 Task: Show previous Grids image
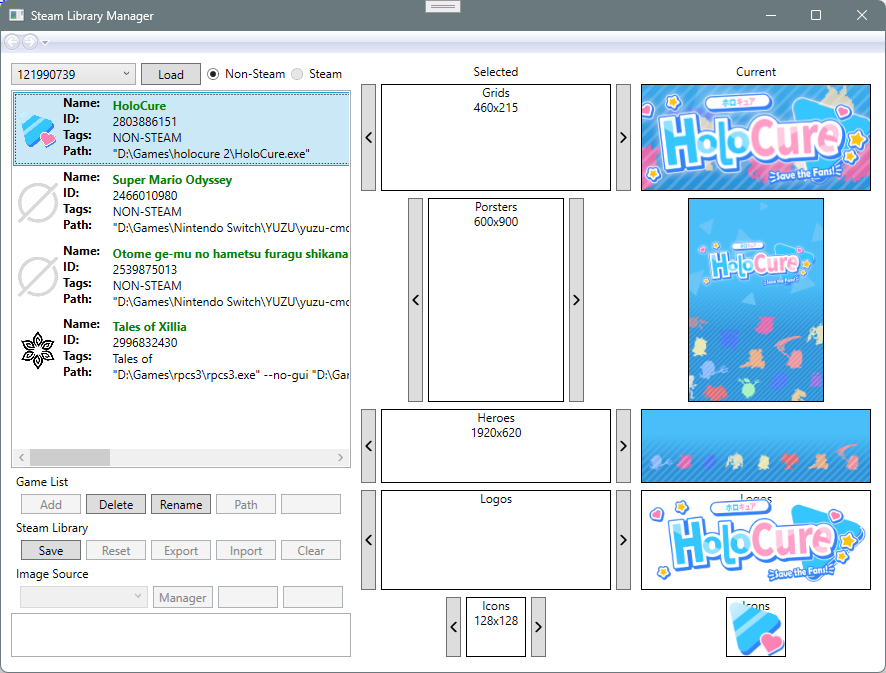[x=368, y=137]
